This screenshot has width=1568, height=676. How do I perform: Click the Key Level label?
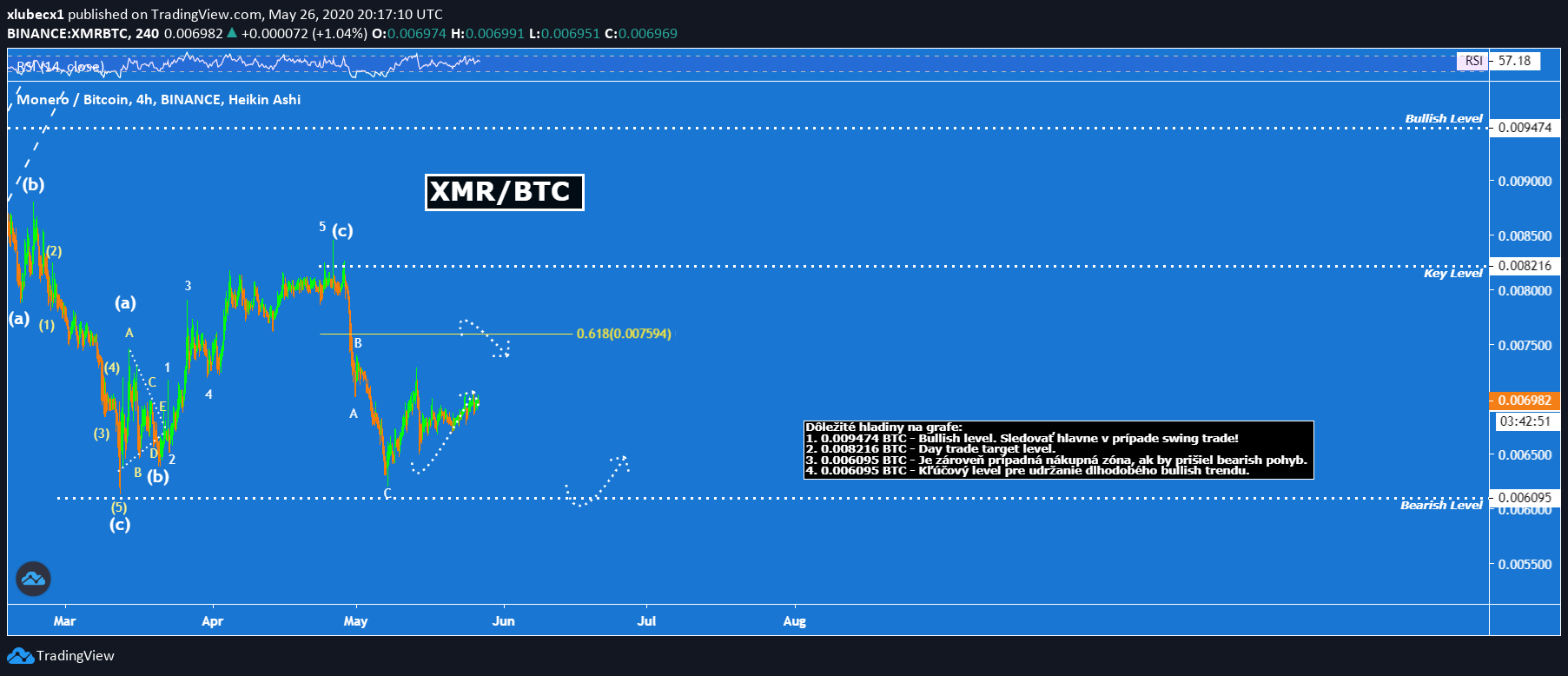tap(1452, 274)
